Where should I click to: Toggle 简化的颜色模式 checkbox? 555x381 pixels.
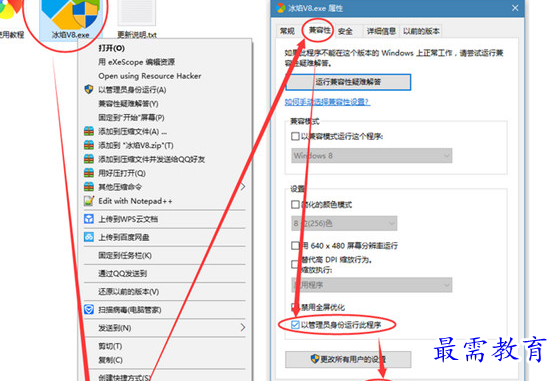[295, 205]
